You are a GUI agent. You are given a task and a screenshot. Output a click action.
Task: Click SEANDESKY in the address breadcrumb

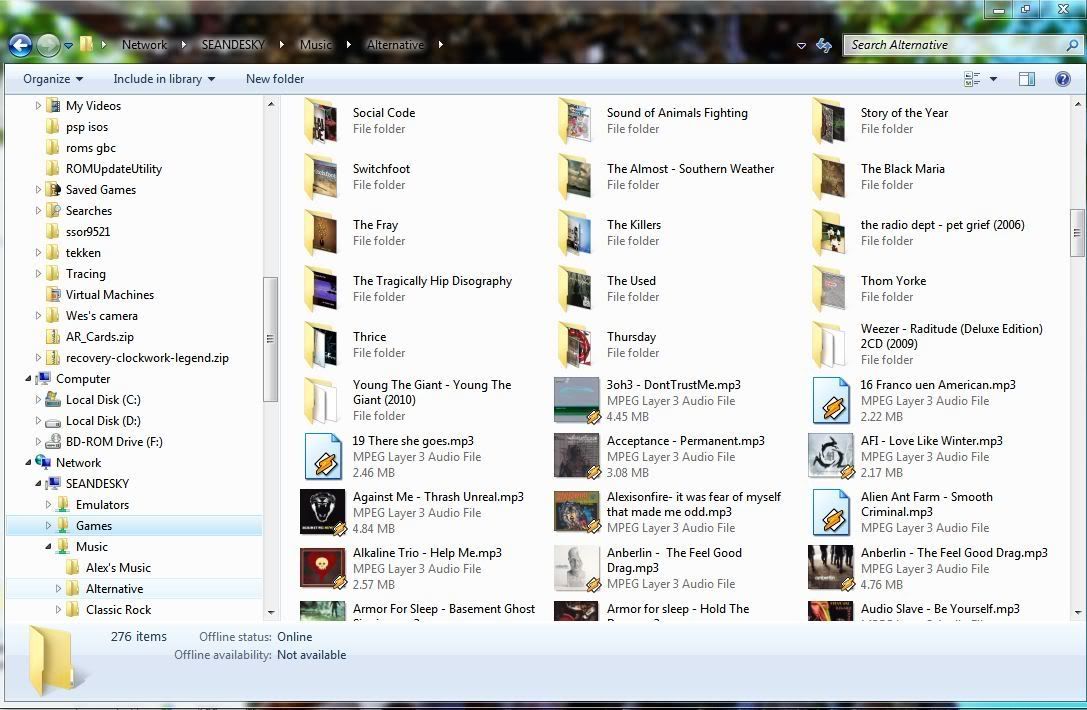coord(233,45)
